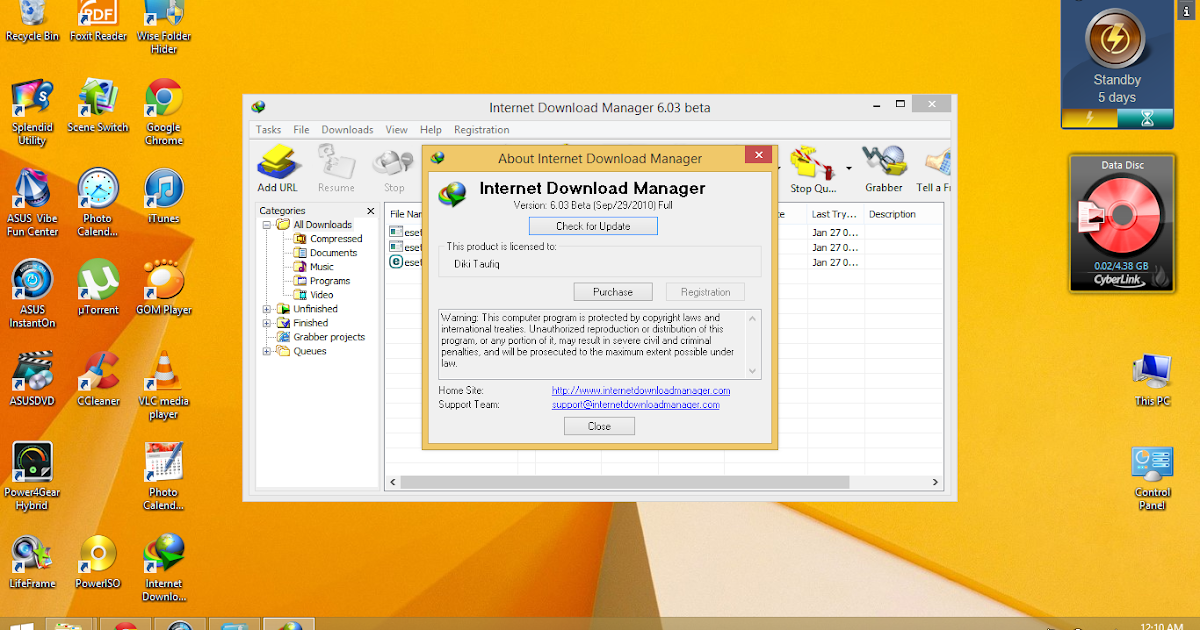Launch CCleaner from the desktop
This screenshot has width=1200, height=630.
(98, 379)
